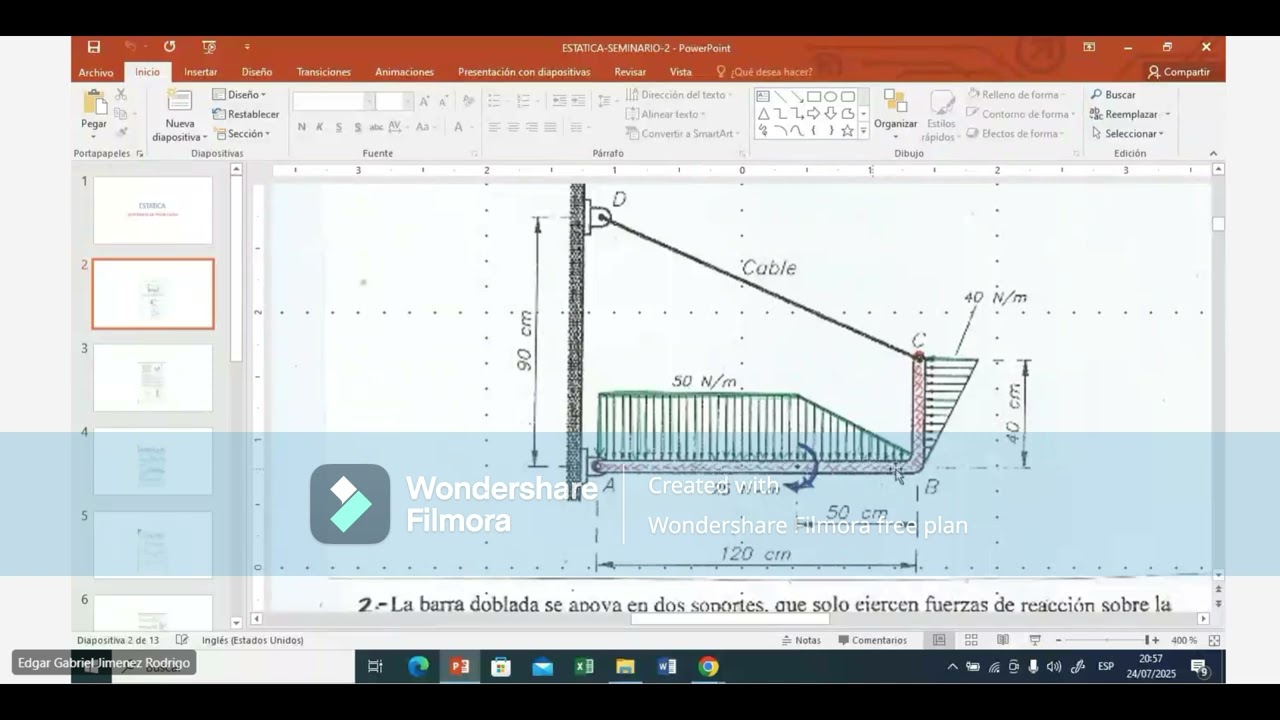This screenshot has height=720, width=1280.
Task: Open Microsoft Edge from taskbar
Action: (418, 667)
